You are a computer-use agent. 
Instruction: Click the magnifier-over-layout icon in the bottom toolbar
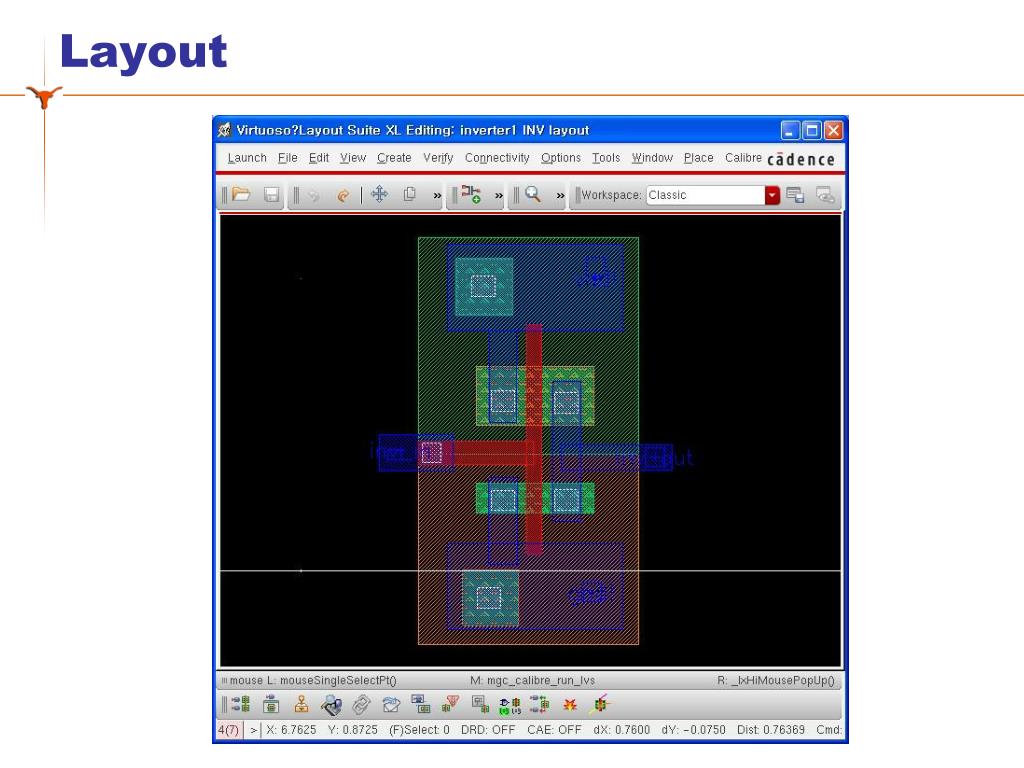pyautogui.click(x=332, y=705)
